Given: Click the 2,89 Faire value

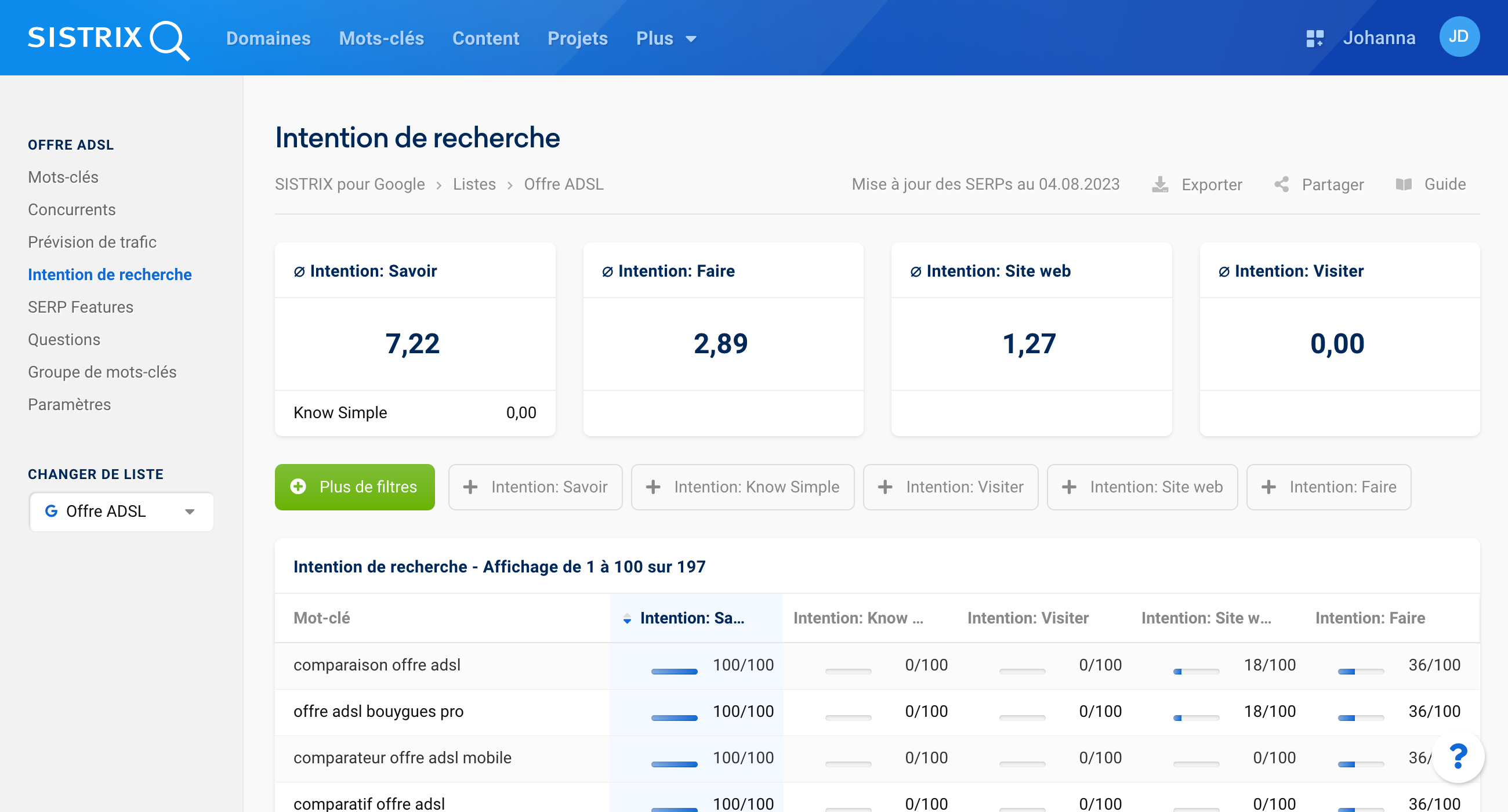Looking at the screenshot, I should (720, 344).
